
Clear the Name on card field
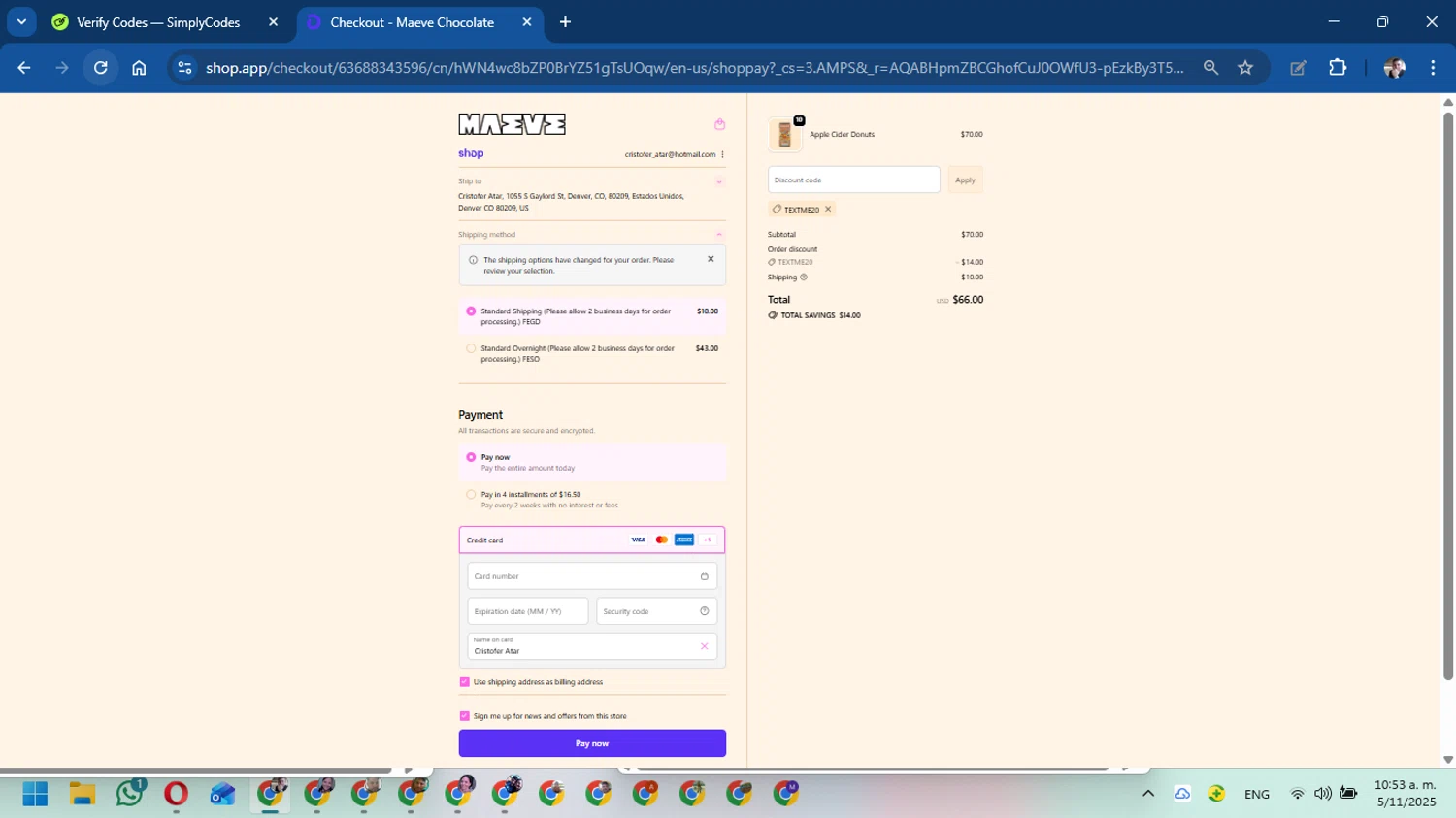coord(705,646)
